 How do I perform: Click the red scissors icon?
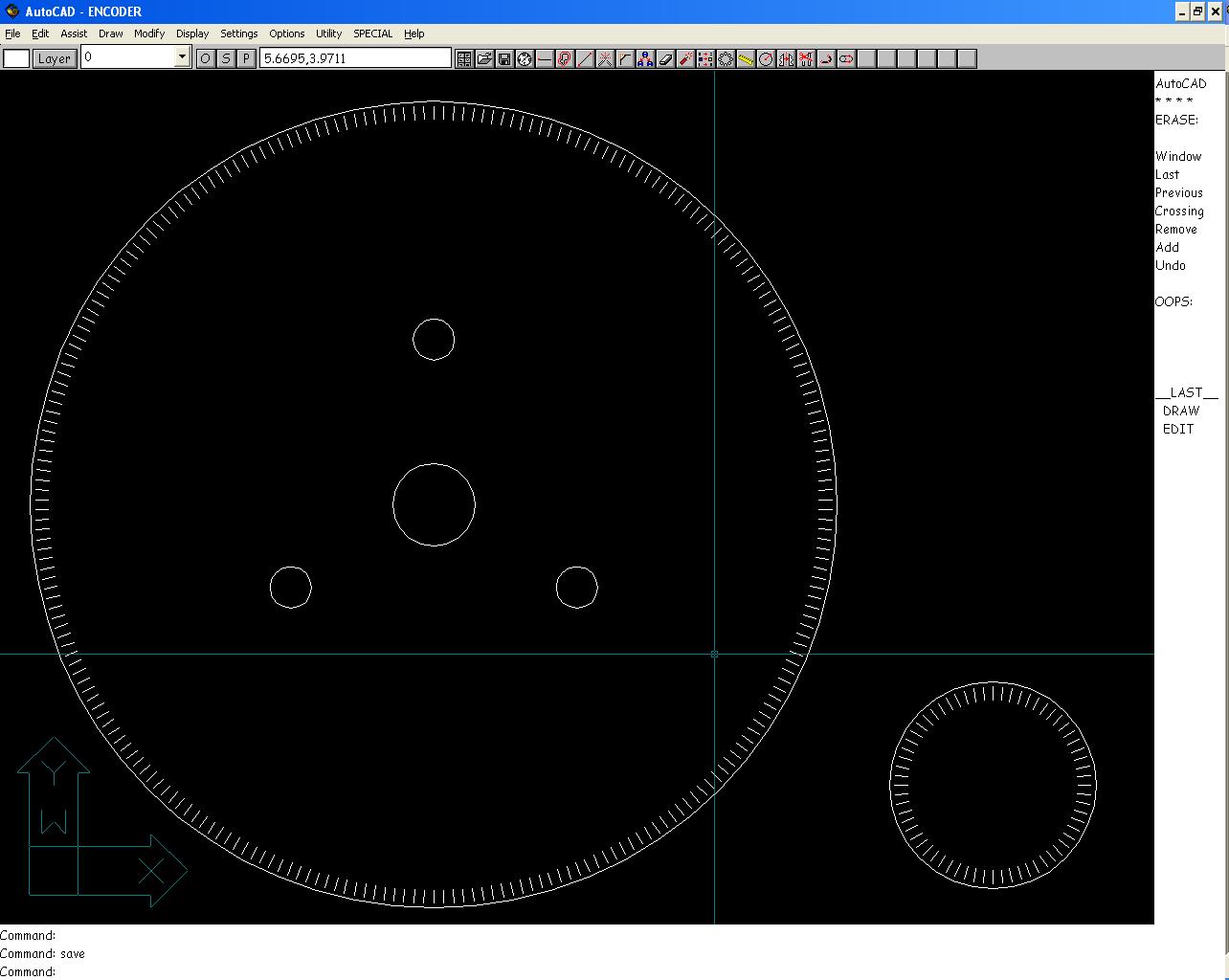click(806, 58)
